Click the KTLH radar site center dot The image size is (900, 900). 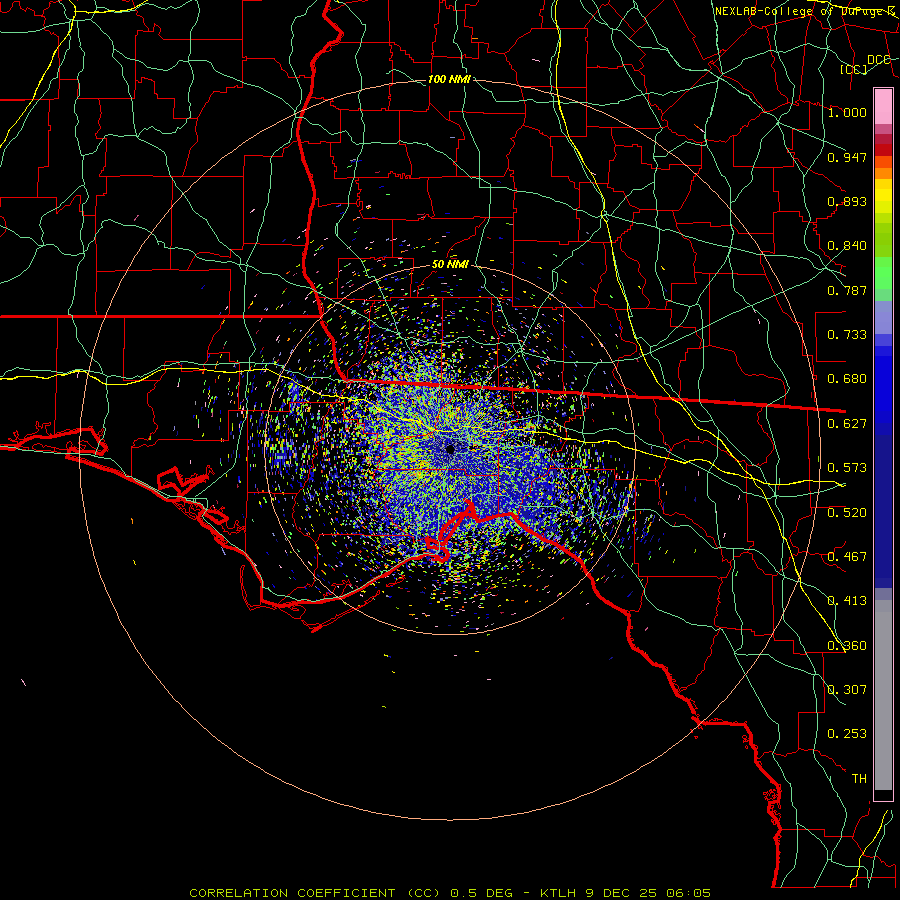451,449
